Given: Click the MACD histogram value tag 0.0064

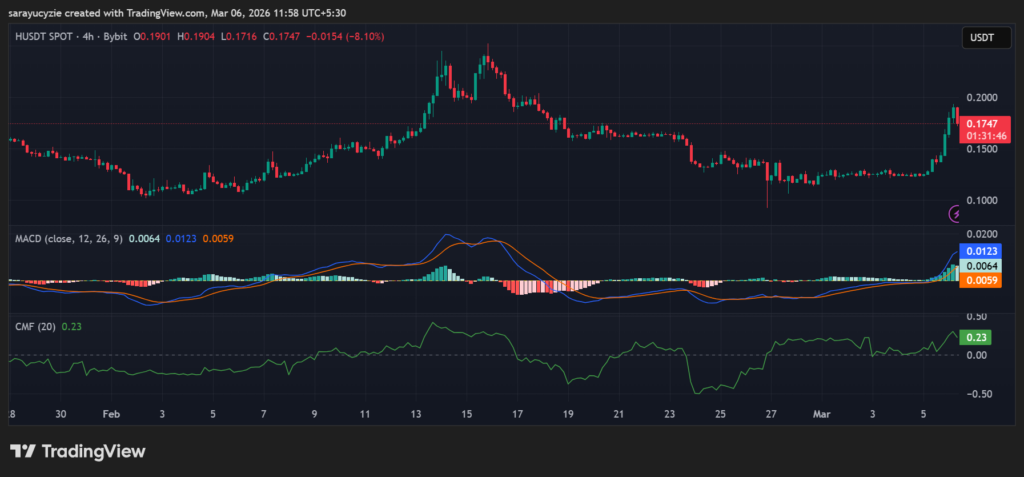Looking at the screenshot, I should (x=981, y=266).
